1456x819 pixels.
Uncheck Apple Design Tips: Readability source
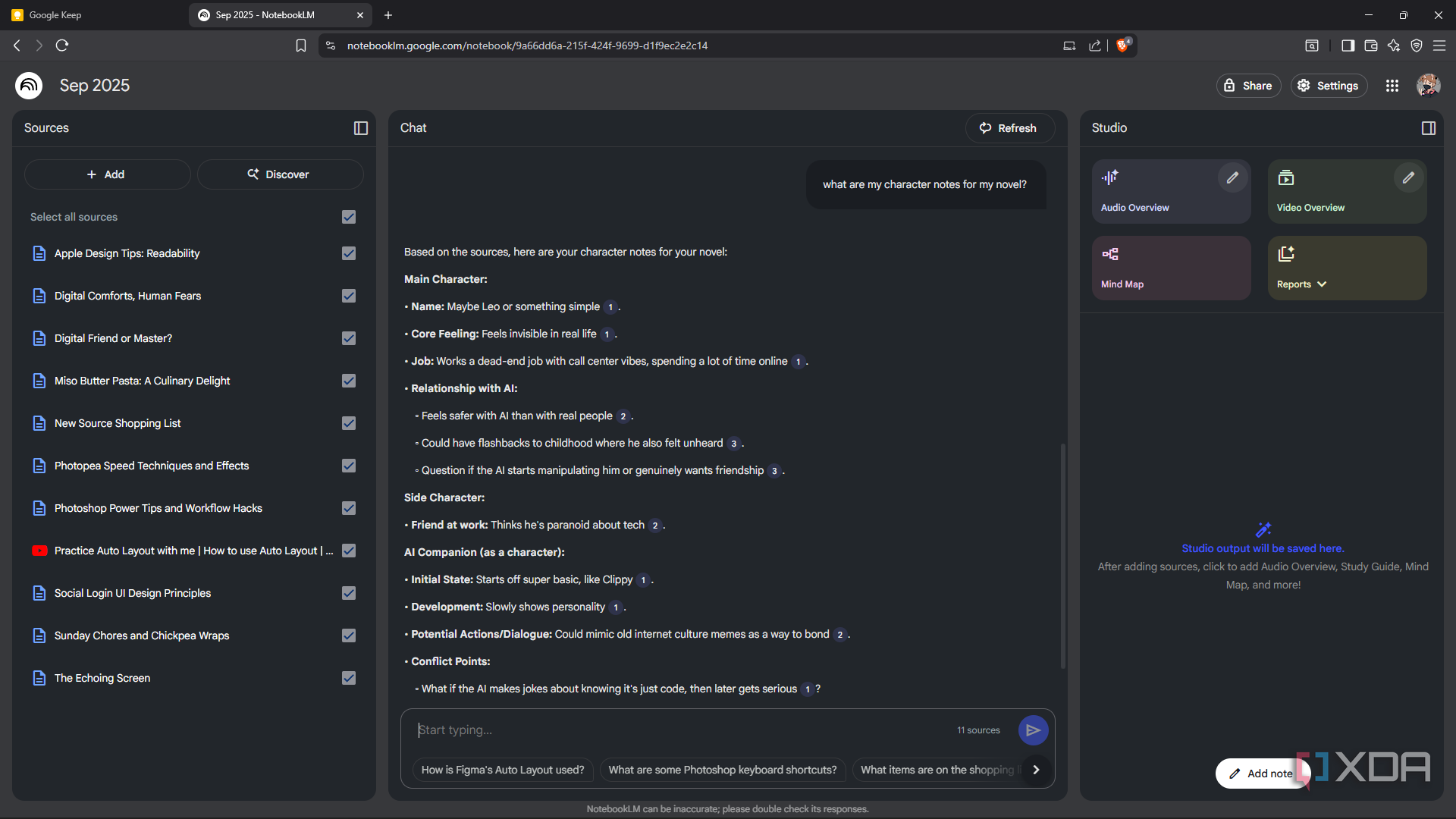[x=349, y=253]
